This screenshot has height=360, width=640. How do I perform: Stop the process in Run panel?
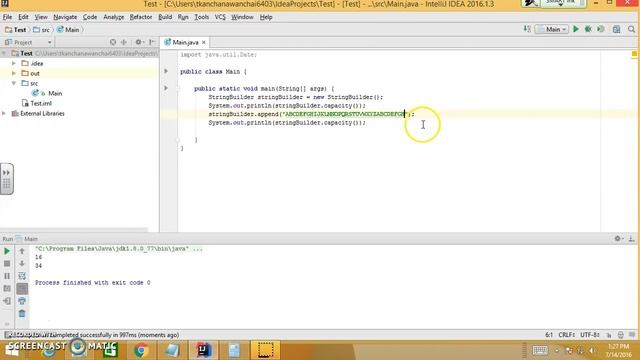[7, 264]
